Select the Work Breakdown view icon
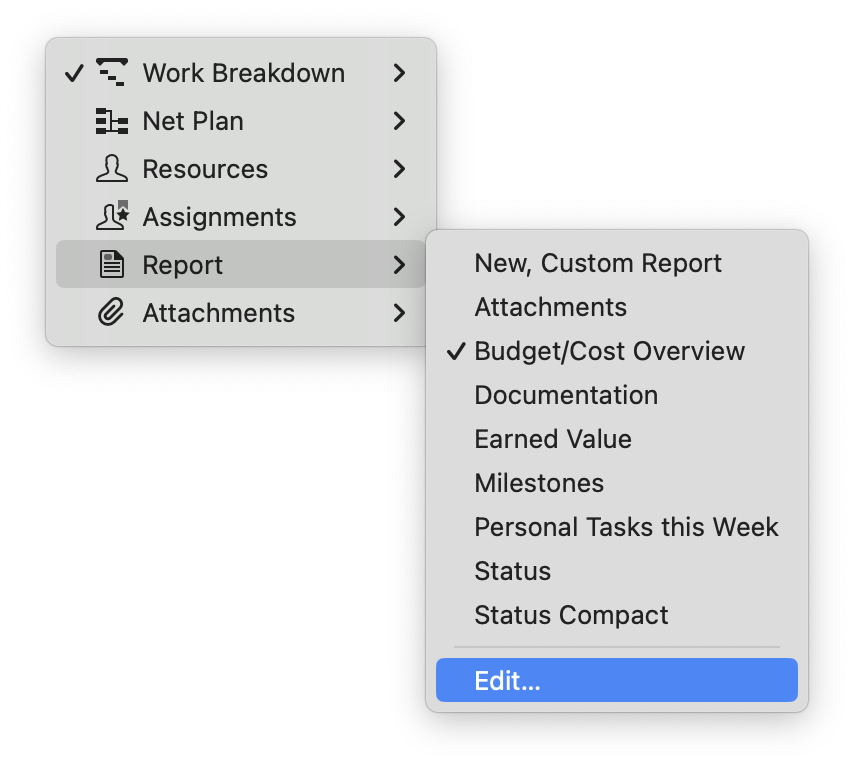This screenshot has width=854, height=766. point(113,72)
